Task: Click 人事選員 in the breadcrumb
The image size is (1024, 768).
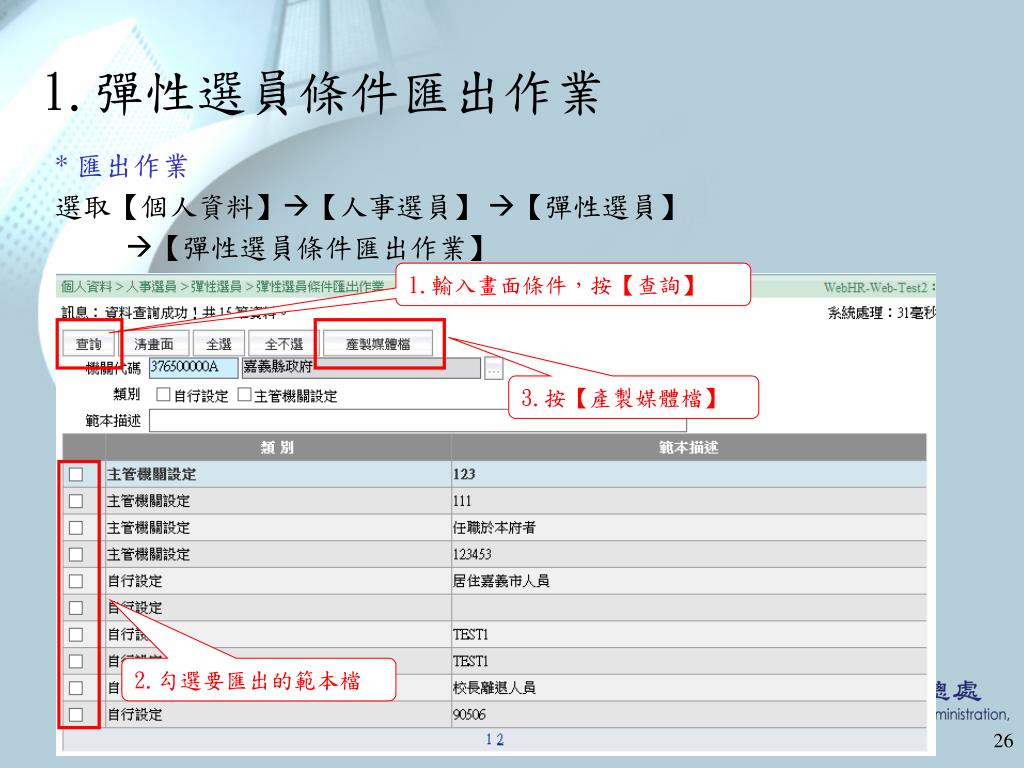Action: point(151,287)
